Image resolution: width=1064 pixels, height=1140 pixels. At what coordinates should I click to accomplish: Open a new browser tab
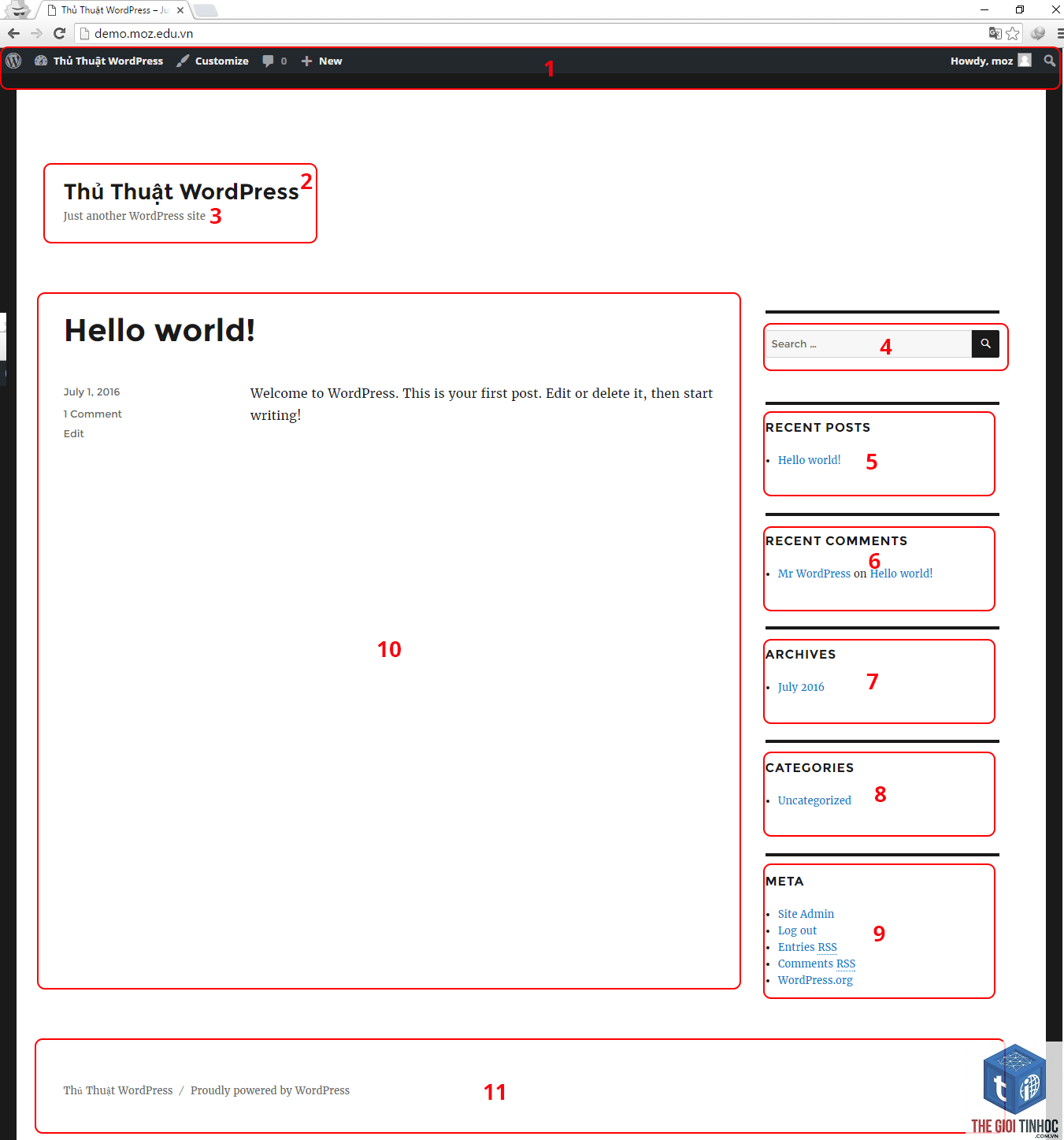[x=206, y=10]
